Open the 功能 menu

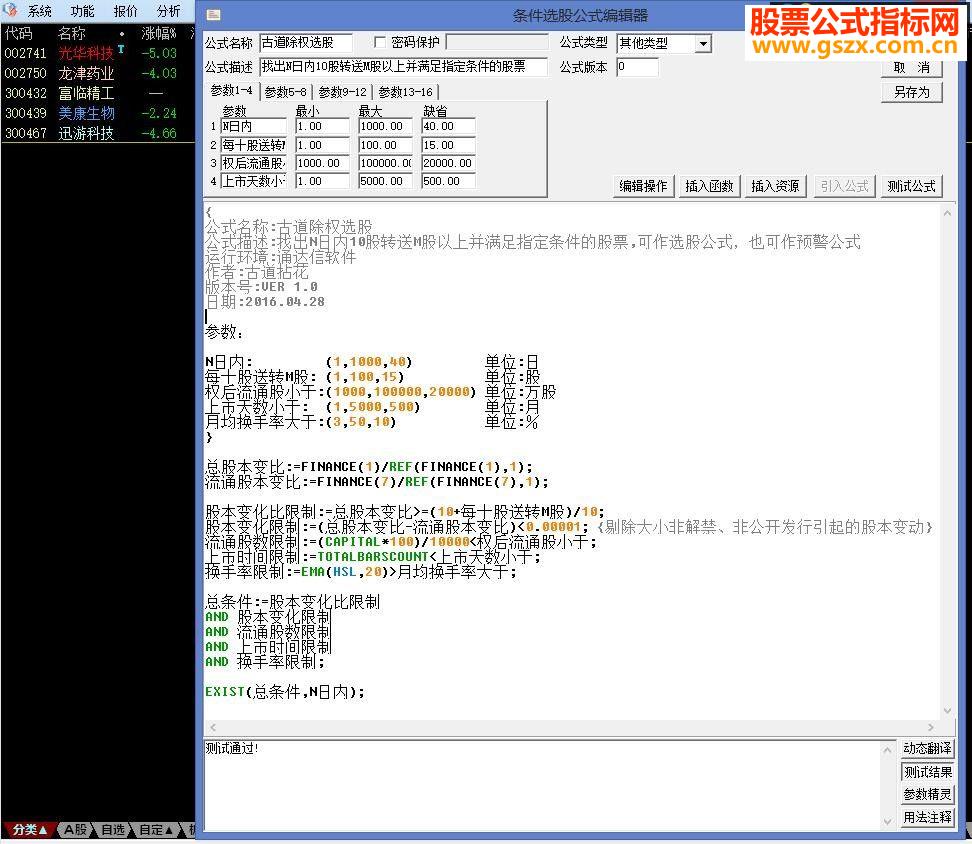coord(82,11)
